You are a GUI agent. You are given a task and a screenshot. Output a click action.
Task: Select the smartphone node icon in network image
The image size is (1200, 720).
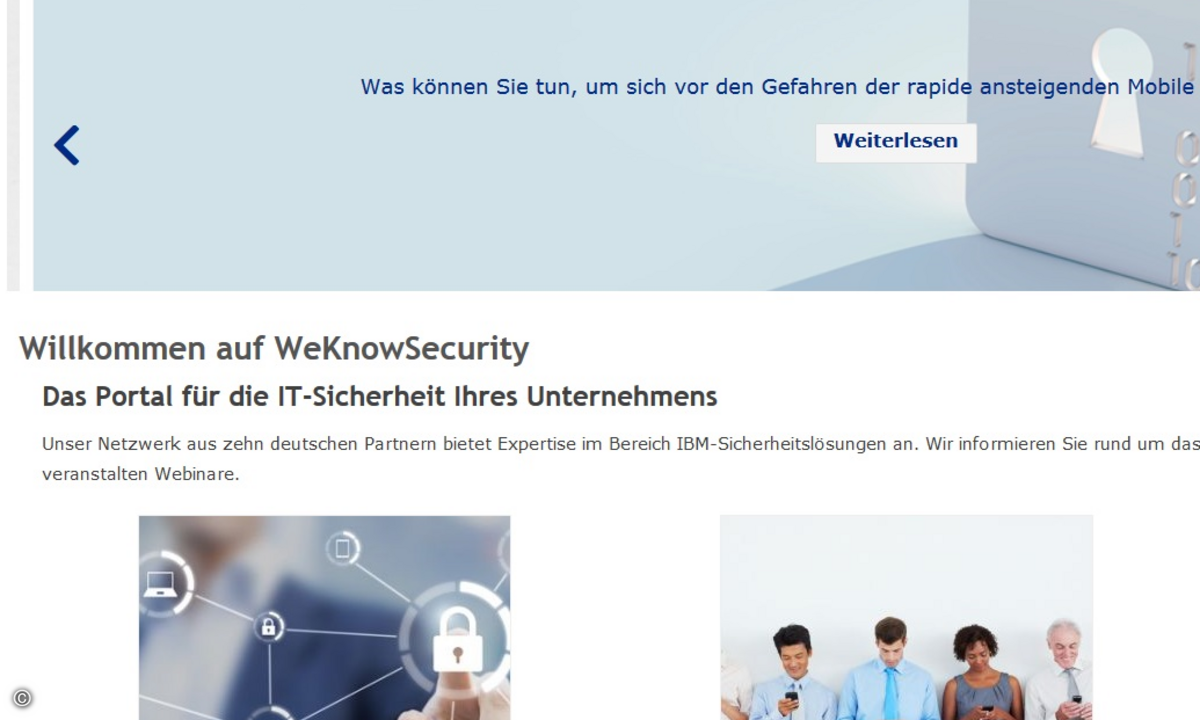point(343,548)
